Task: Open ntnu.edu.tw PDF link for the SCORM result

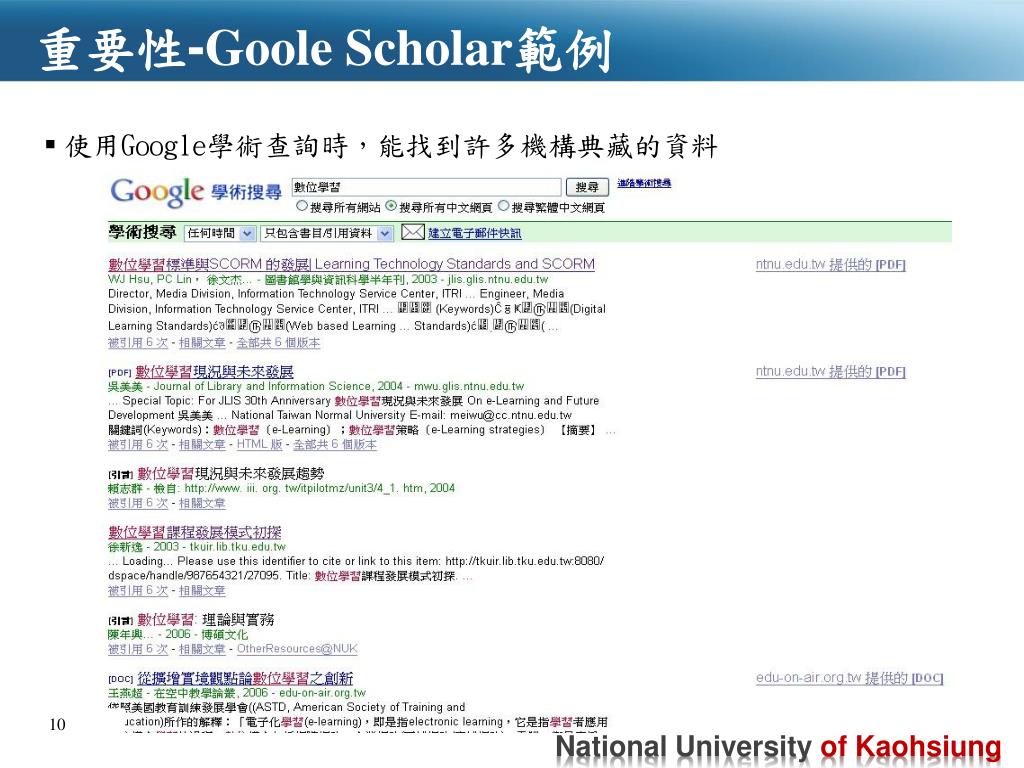Action: tap(831, 264)
